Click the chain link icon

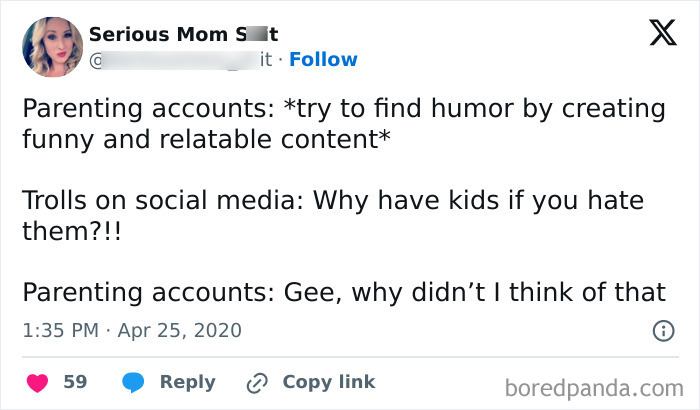(x=260, y=382)
